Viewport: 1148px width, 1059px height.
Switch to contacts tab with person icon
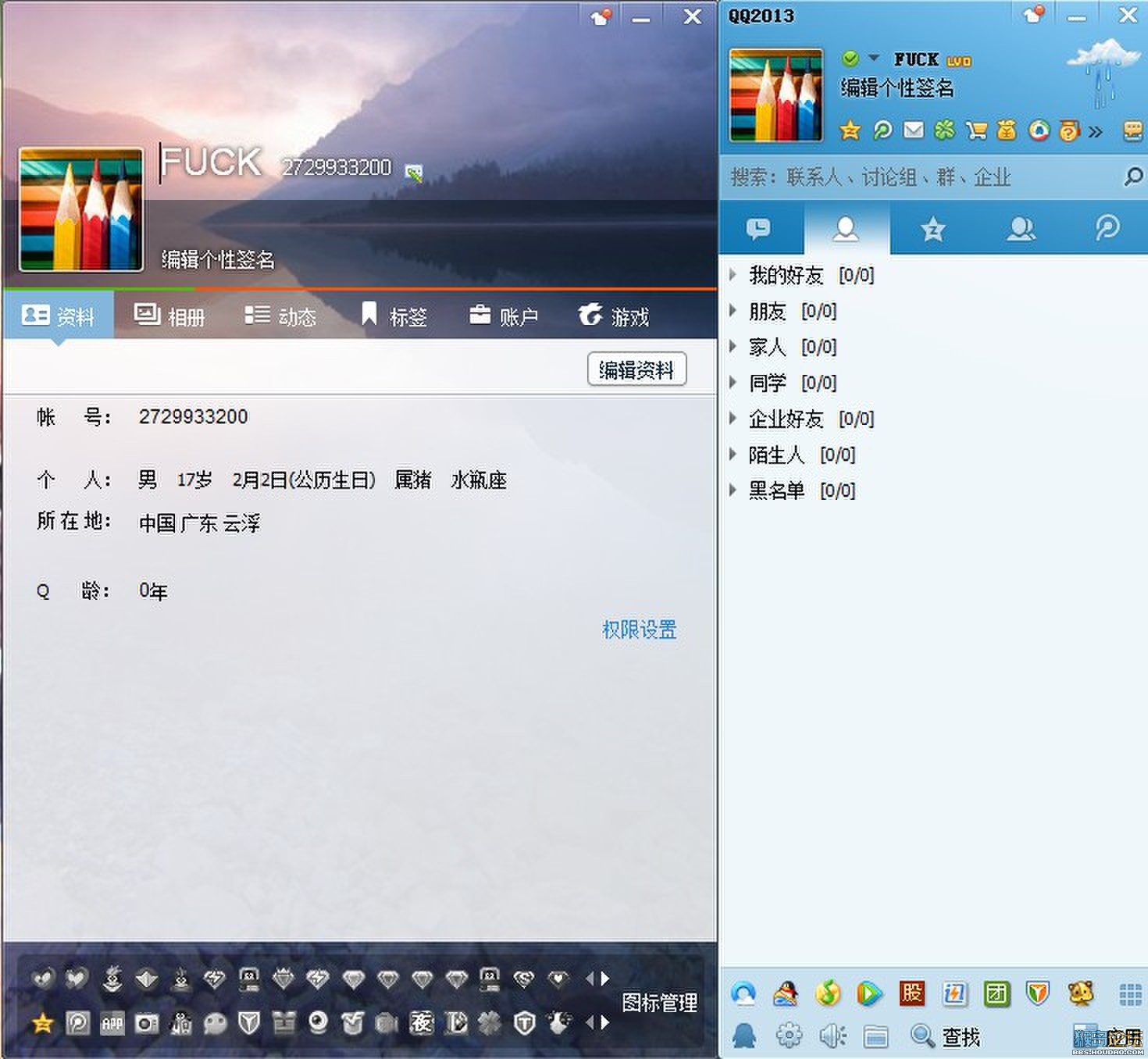(846, 229)
